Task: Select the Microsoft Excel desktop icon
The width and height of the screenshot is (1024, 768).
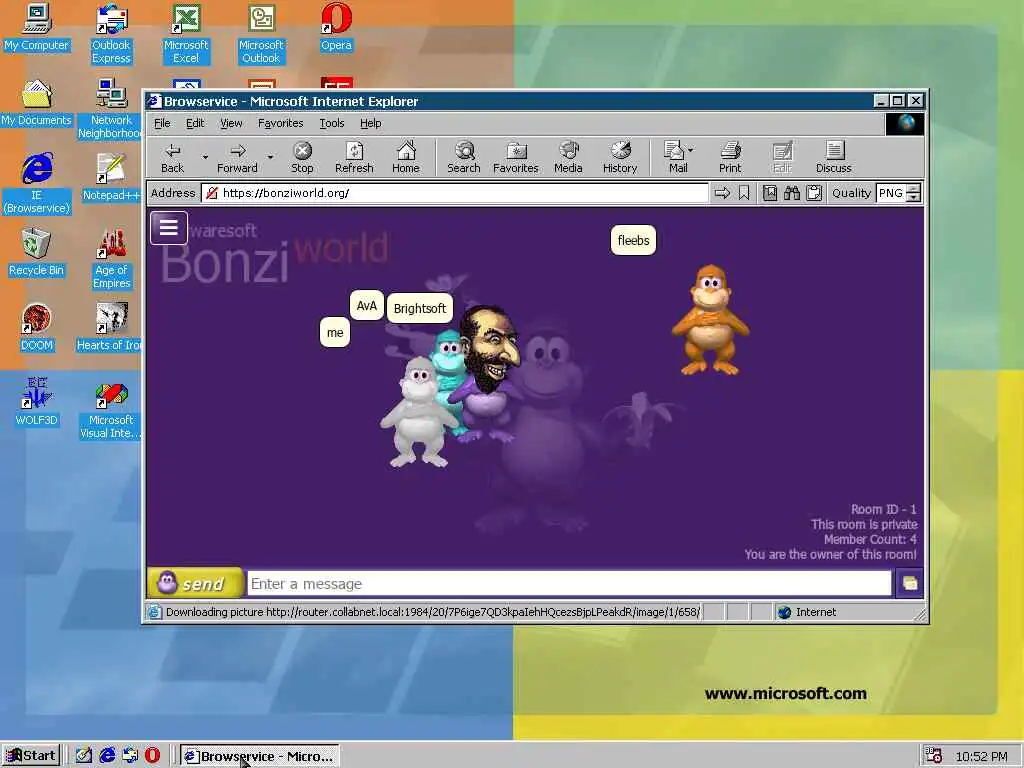Action: (186, 34)
